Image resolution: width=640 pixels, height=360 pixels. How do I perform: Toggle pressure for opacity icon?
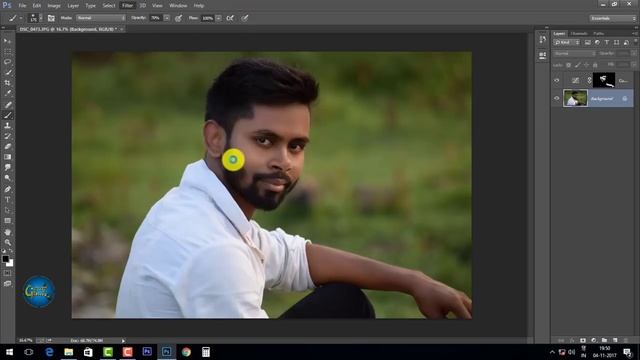click(178, 18)
